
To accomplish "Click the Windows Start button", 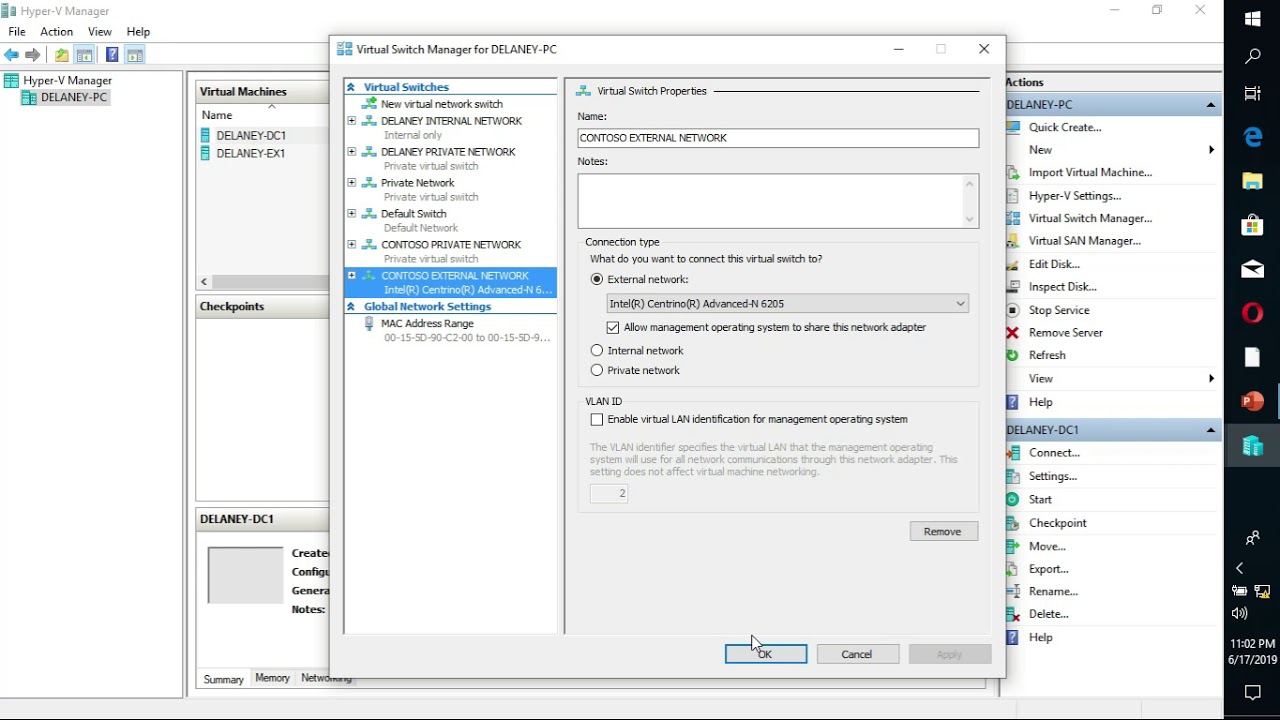I will pyautogui.click(x=1252, y=19).
